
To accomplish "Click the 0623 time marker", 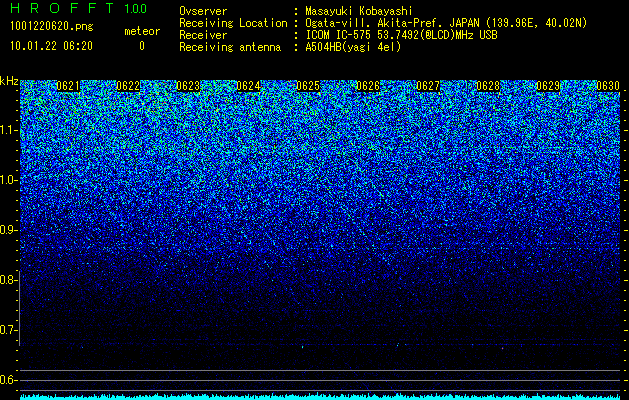I will [x=188, y=86].
